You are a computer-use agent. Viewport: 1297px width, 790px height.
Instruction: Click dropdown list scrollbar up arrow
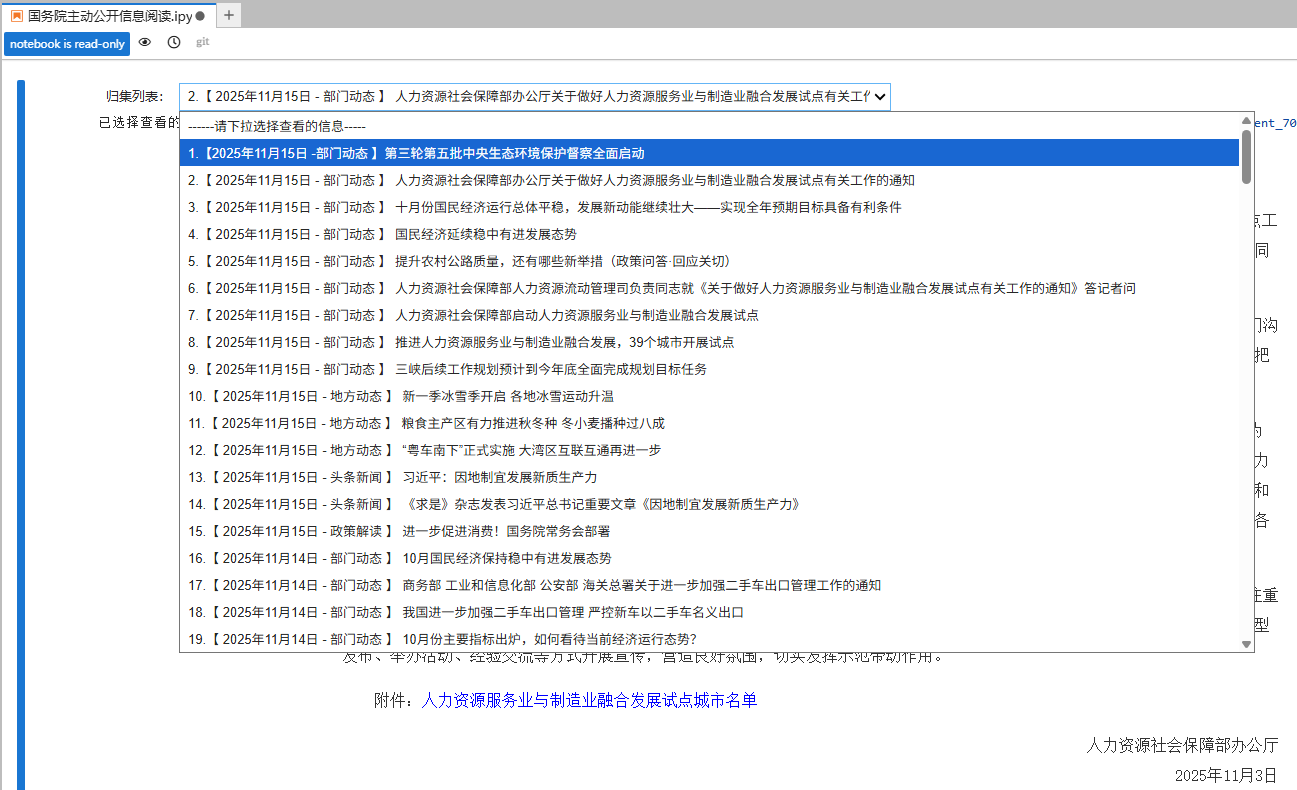coord(1246,119)
